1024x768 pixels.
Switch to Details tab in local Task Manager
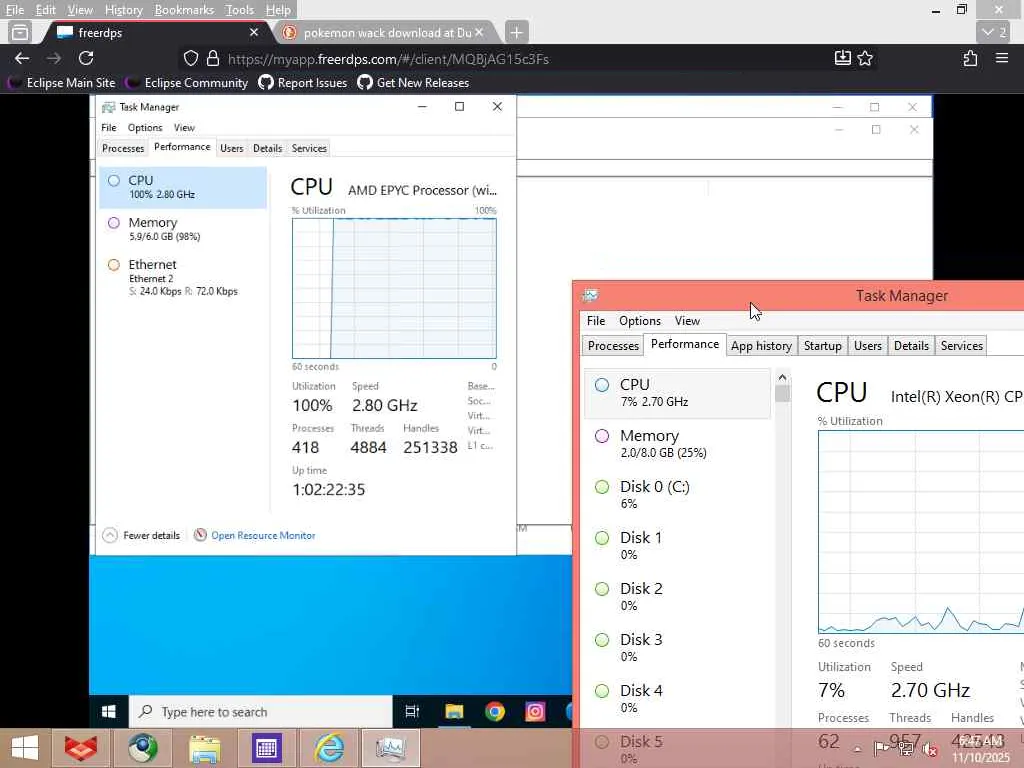911,345
